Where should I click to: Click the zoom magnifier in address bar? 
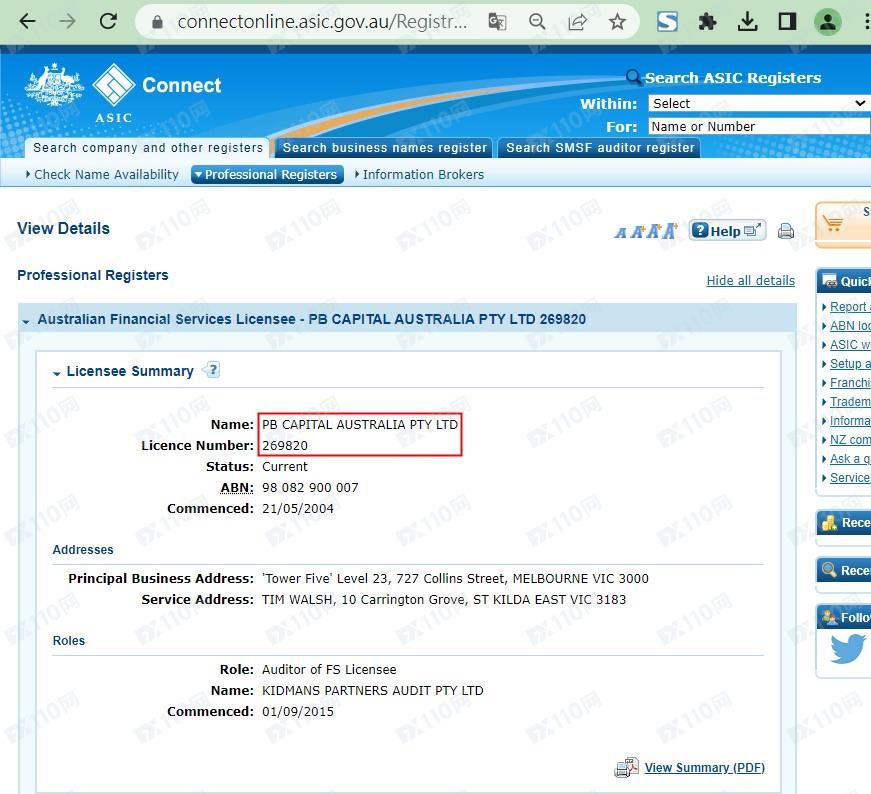coord(537,22)
